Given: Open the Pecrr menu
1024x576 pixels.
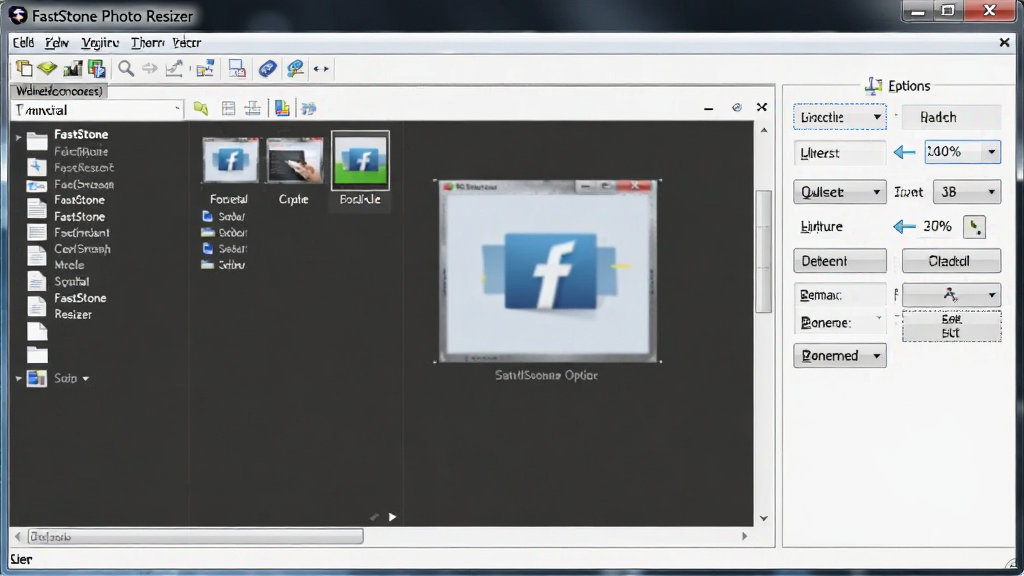Looking at the screenshot, I should 187,42.
